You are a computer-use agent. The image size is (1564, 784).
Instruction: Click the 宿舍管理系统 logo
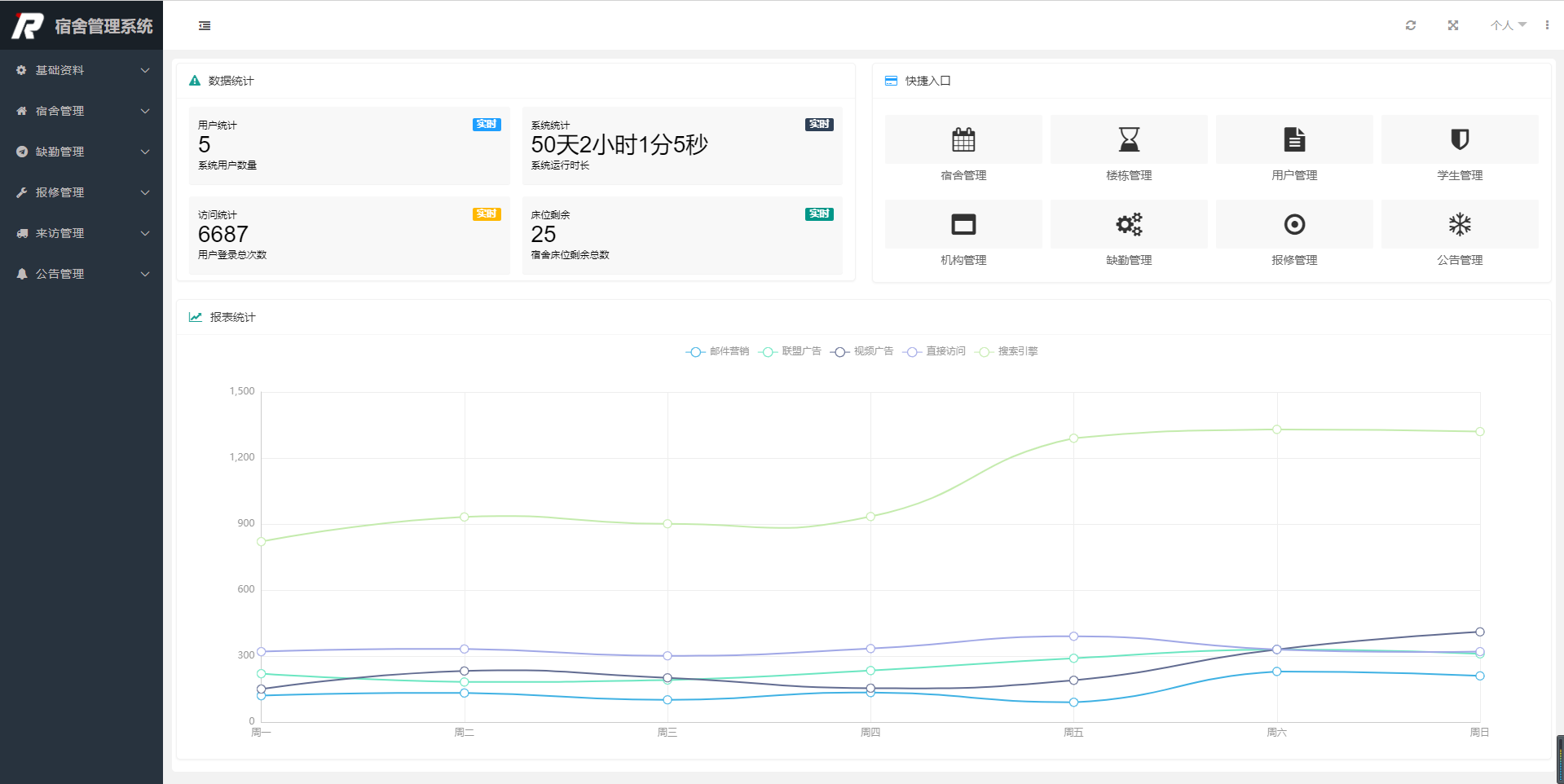tap(82, 26)
